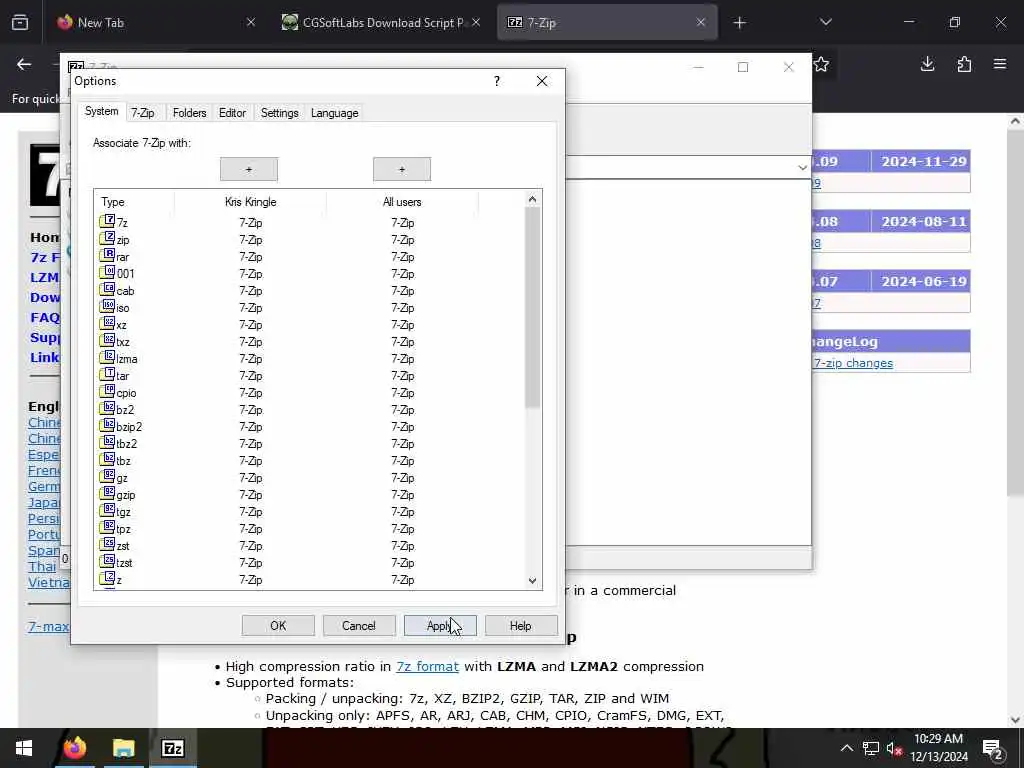Click the tar file type icon
Viewport: 1024px width, 768px height.
(107, 374)
